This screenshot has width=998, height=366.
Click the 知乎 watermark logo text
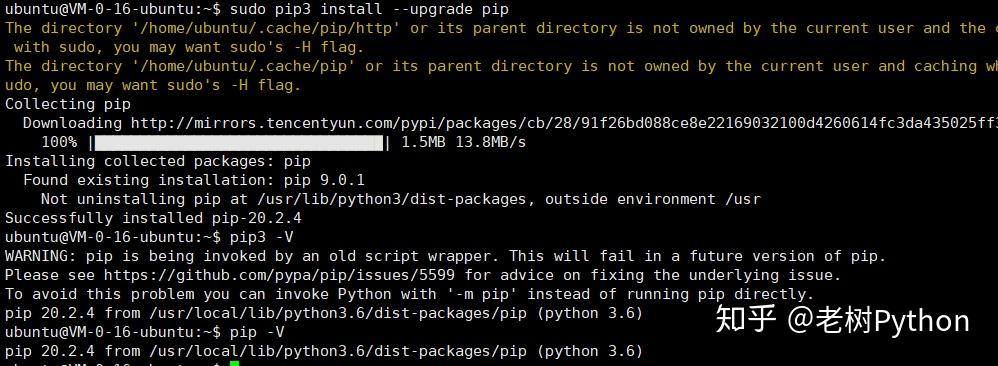click(x=746, y=320)
